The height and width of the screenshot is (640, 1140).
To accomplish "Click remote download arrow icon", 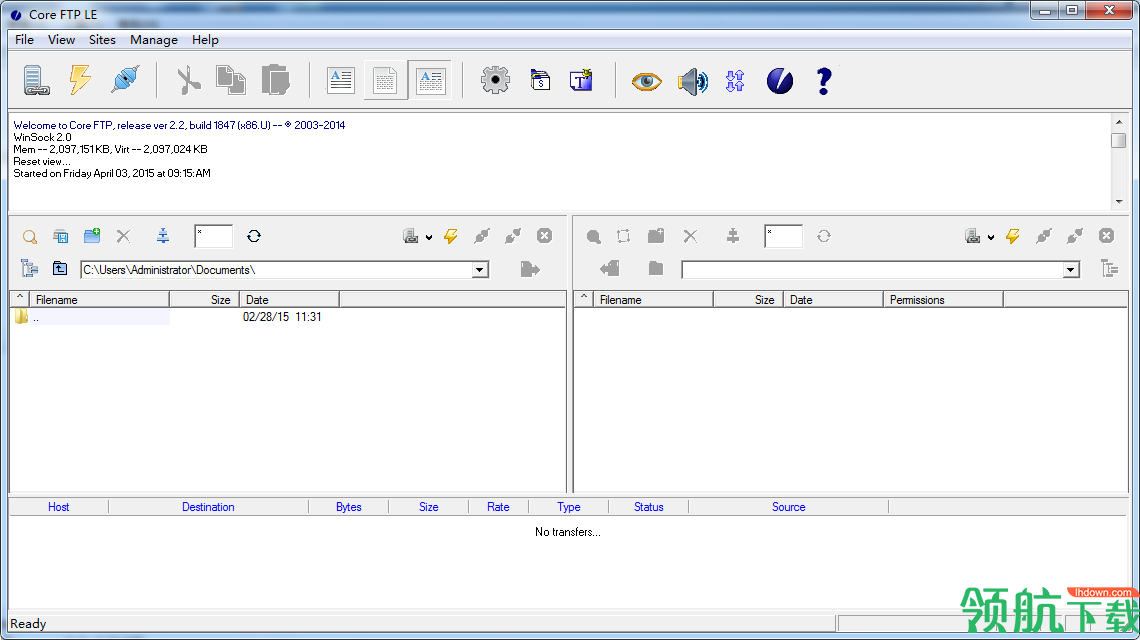I will click(x=610, y=269).
